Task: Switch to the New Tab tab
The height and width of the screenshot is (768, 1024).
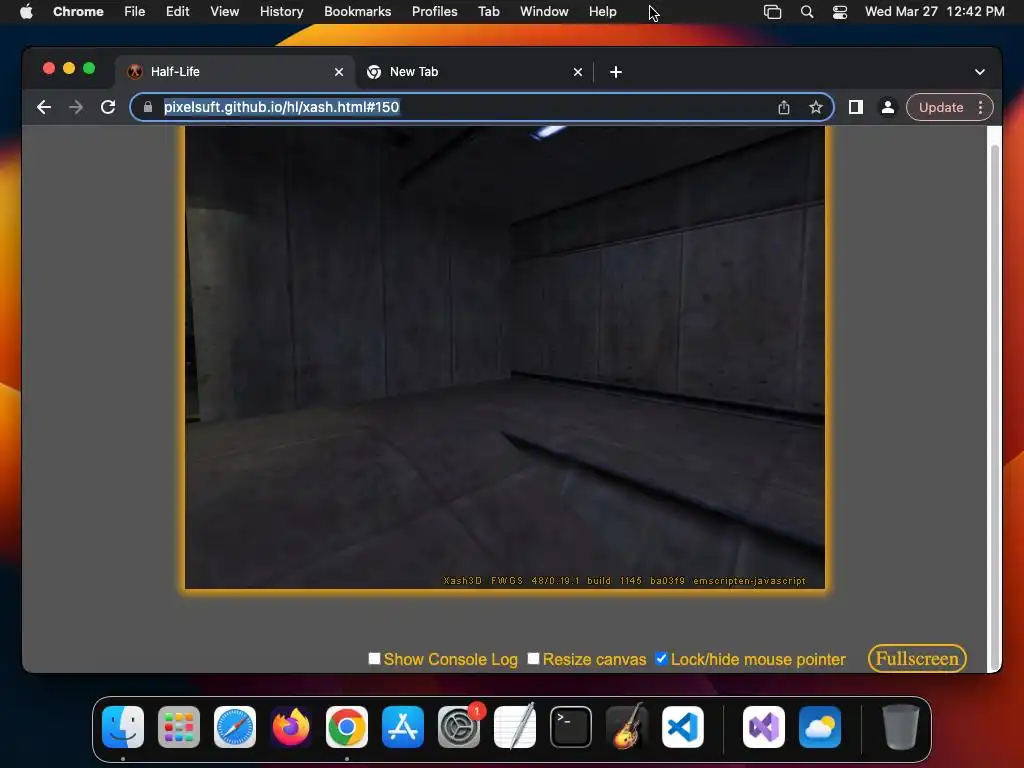Action: pos(473,72)
